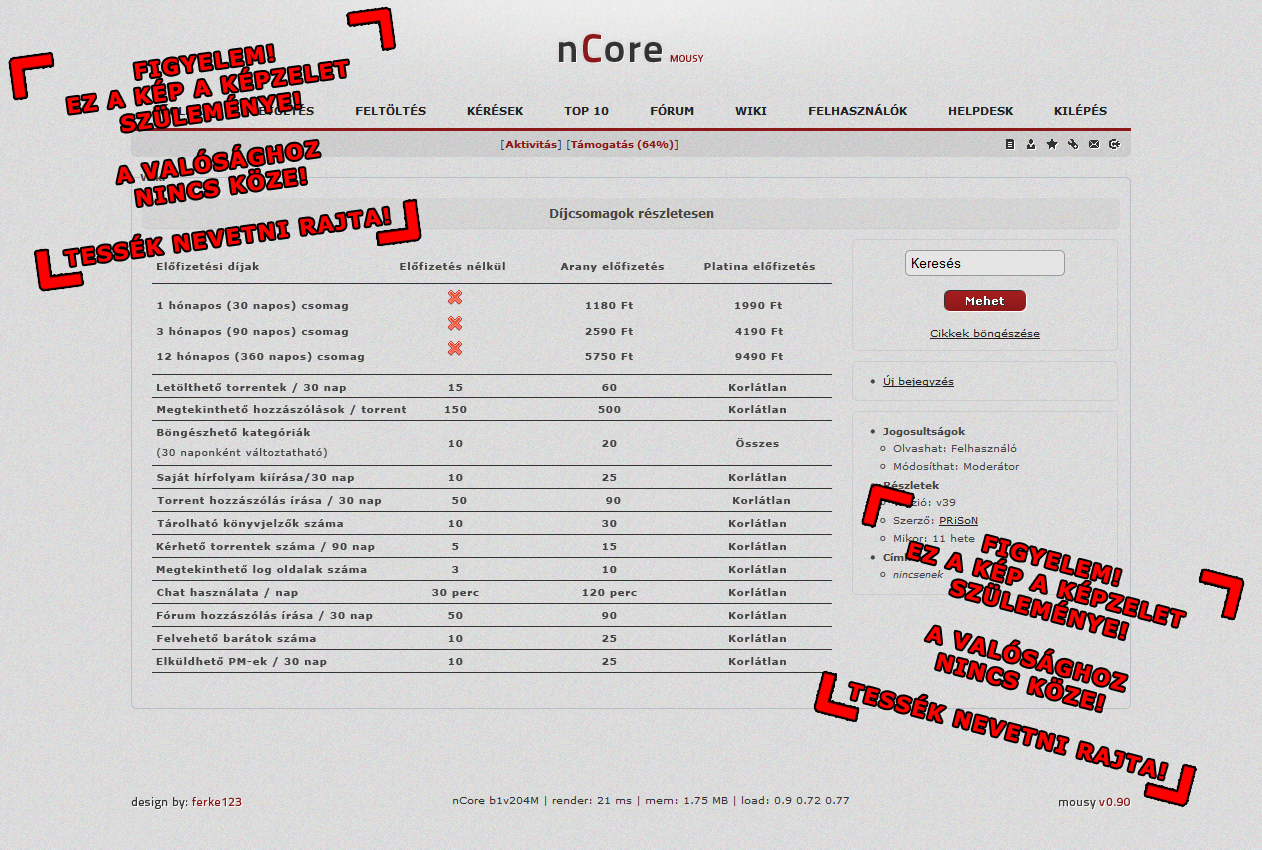Open designer ferke123's link in footer
Screen dimensions: 1262x850
click(217, 802)
